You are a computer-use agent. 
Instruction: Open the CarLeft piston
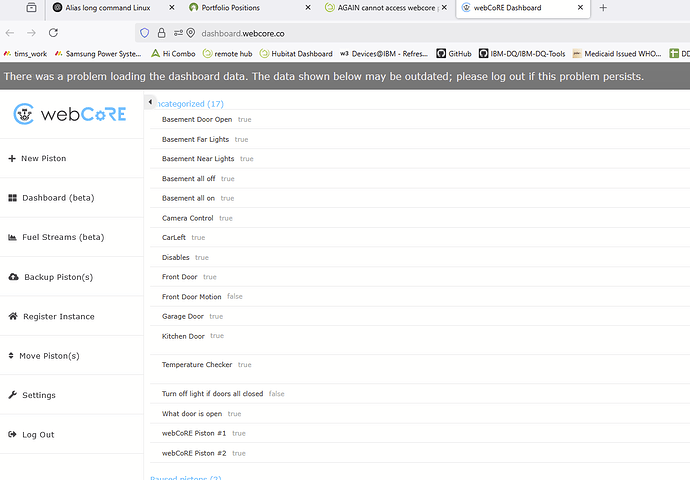coord(174,238)
